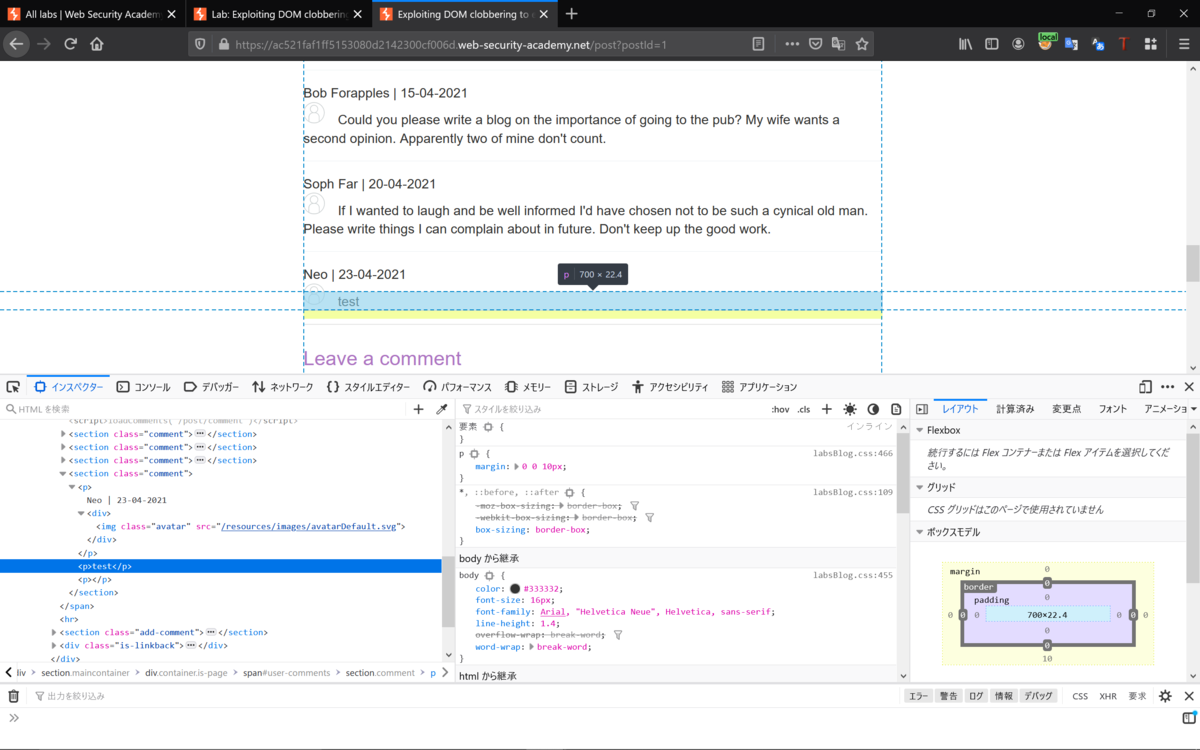Click the red T extension icon
This screenshot has height=750, width=1200.
[x=1123, y=44]
